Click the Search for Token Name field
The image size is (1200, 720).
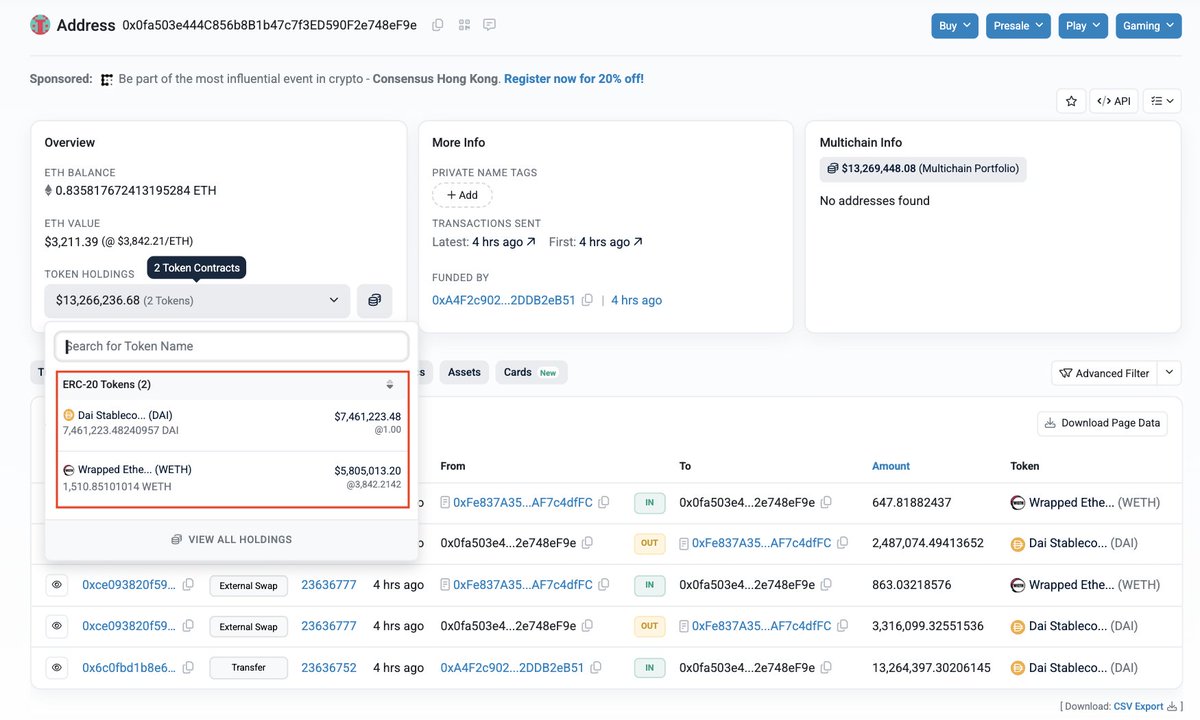[x=231, y=346]
